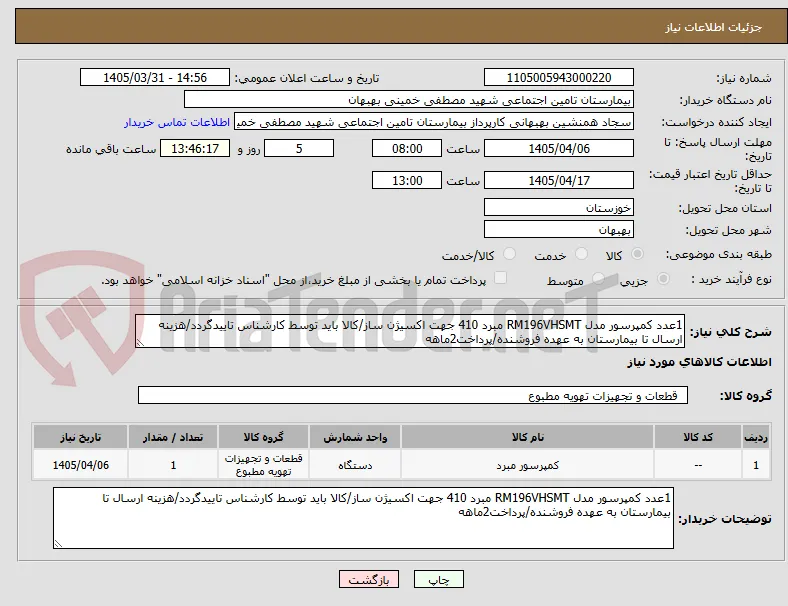
Task: Toggle the اسناد خزانه اسلامی payment checkbox
Action: [x=501, y=278]
